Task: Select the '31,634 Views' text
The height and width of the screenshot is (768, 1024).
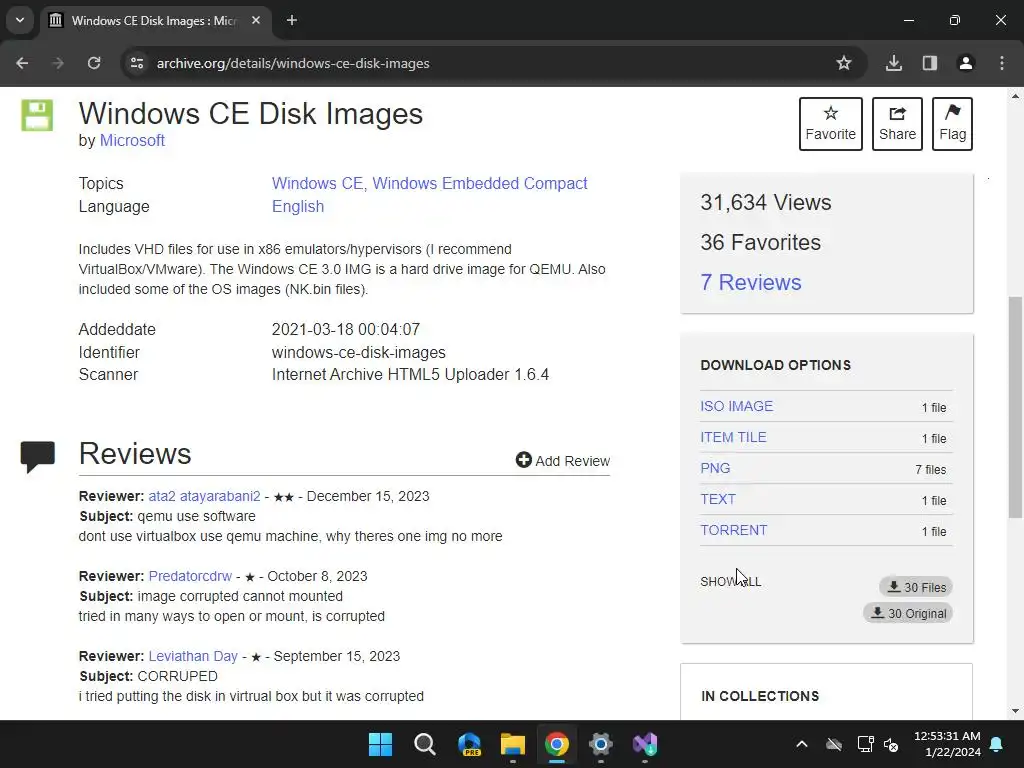Action: point(766,202)
